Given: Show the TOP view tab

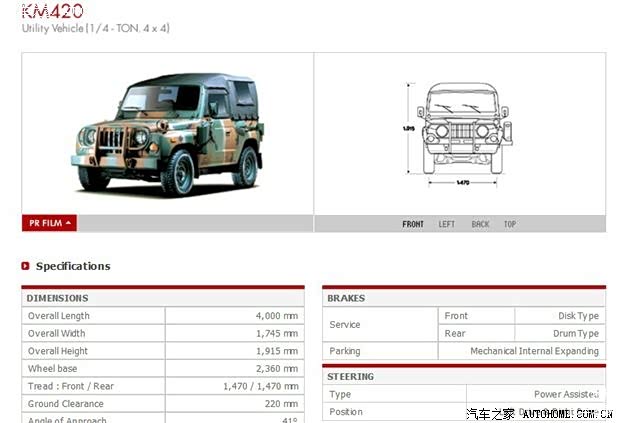Looking at the screenshot, I should [510, 224].
